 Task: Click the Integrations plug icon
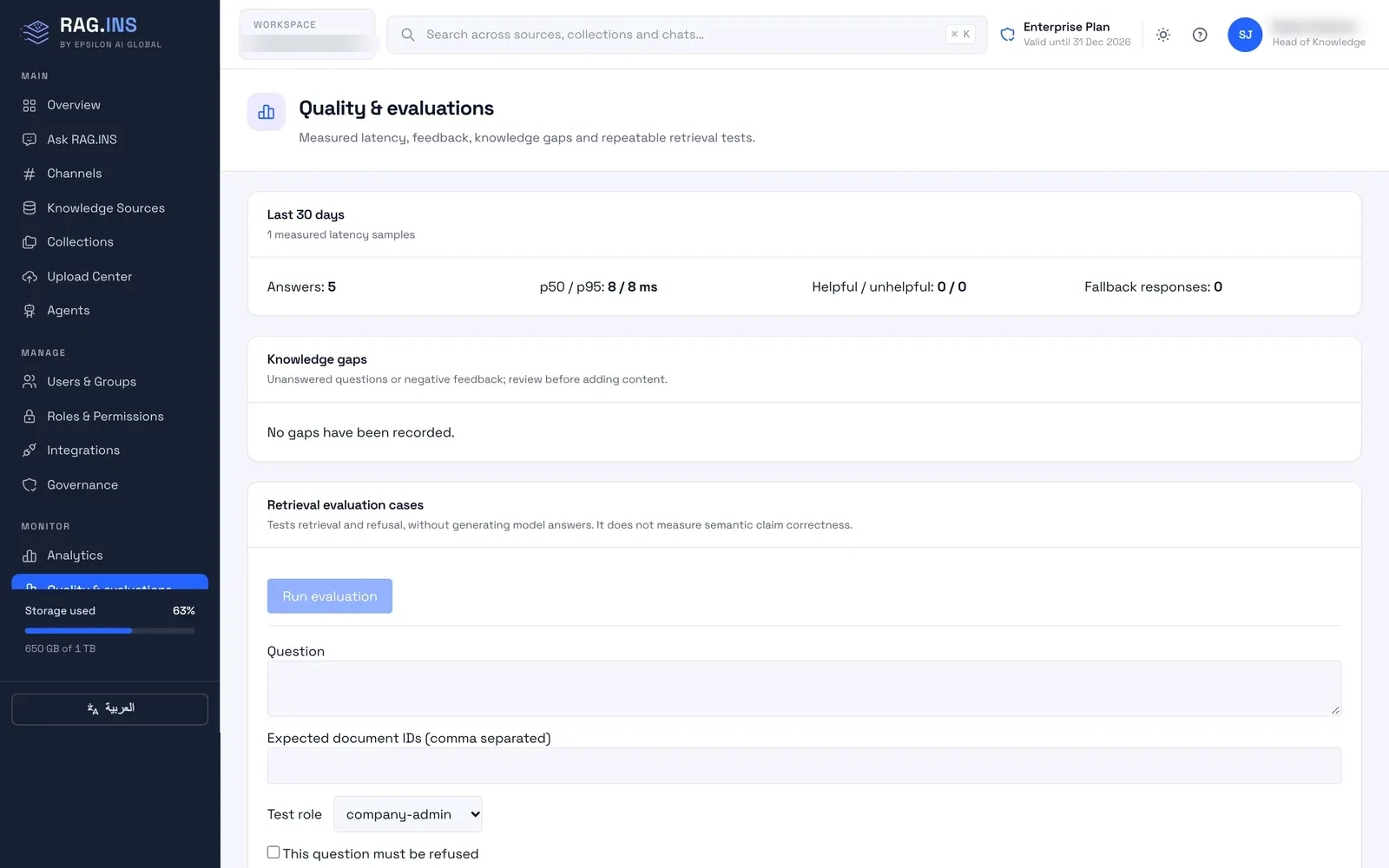click(x=30, y=450)
